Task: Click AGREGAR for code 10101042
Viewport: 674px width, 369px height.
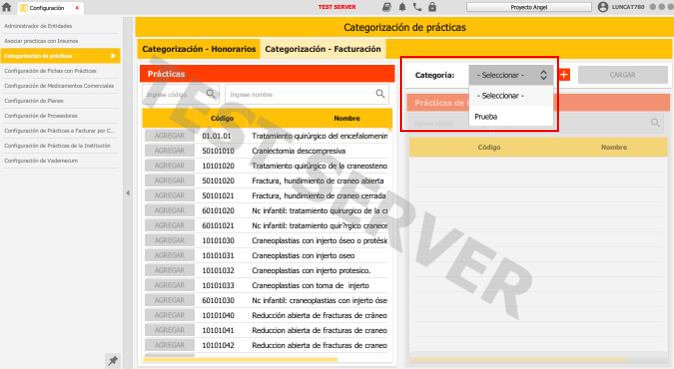Action: pos(169,345)
